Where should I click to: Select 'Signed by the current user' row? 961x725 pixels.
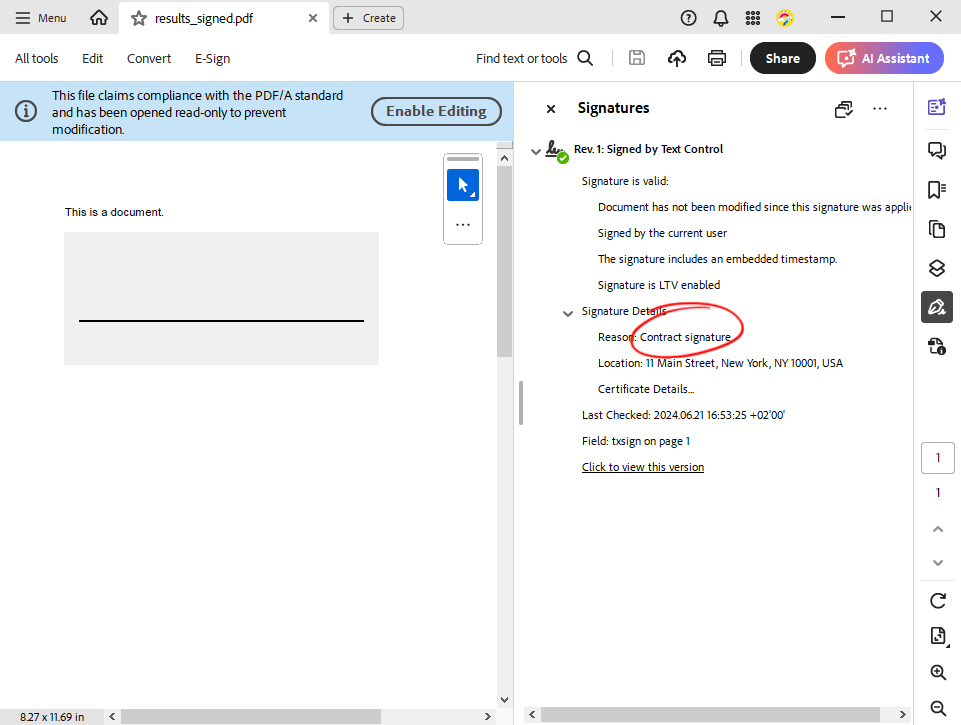662,233
